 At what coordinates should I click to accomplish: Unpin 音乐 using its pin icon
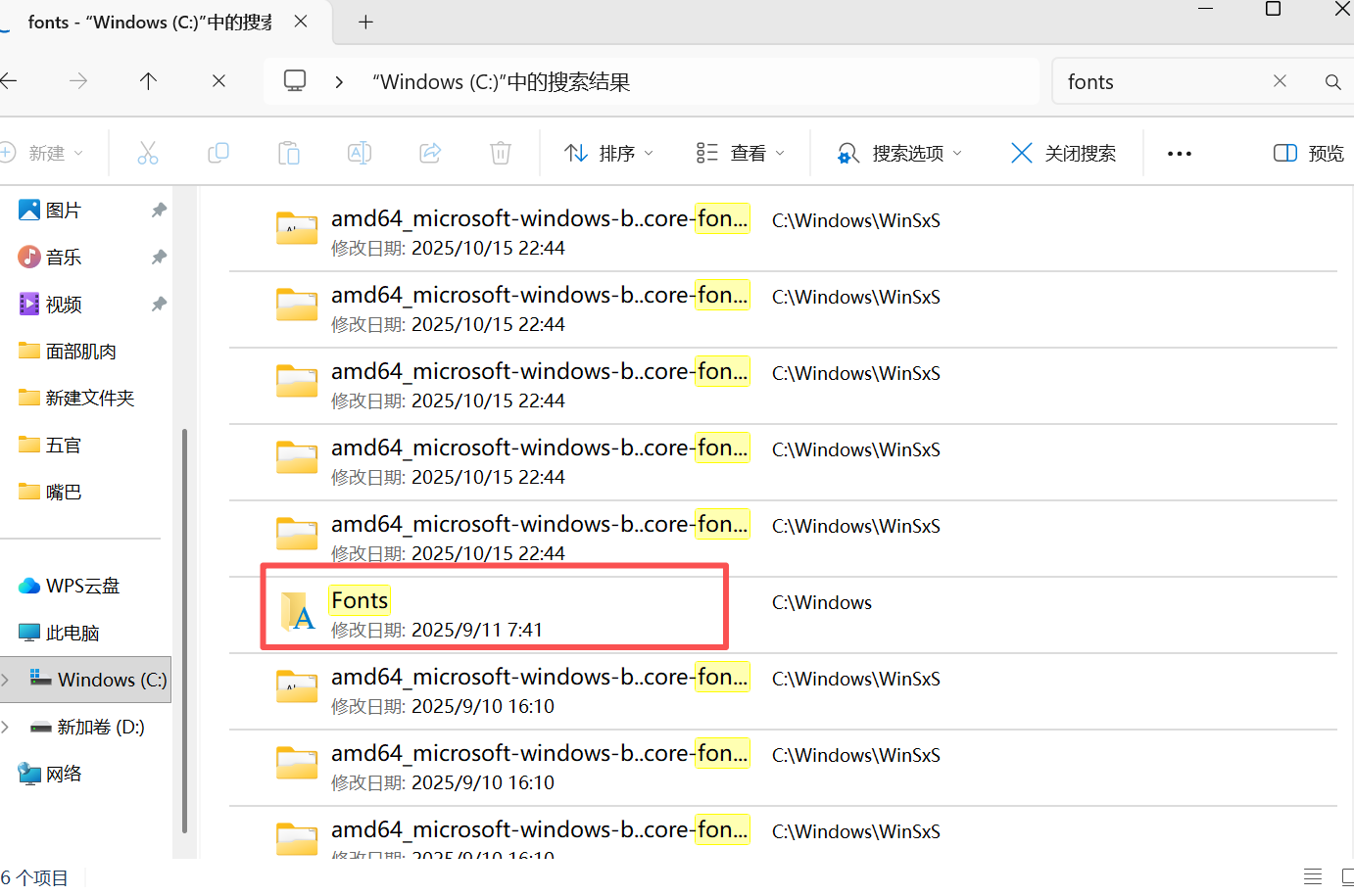[159, 258]
